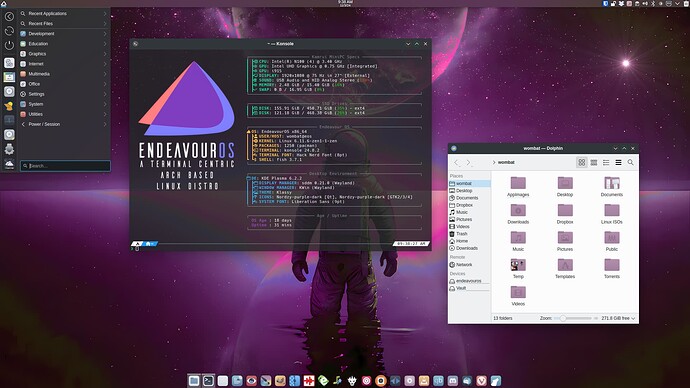Launch Vivaldi browser from the dock
This screenshot has width=690, height=388.
pos(481,381)
